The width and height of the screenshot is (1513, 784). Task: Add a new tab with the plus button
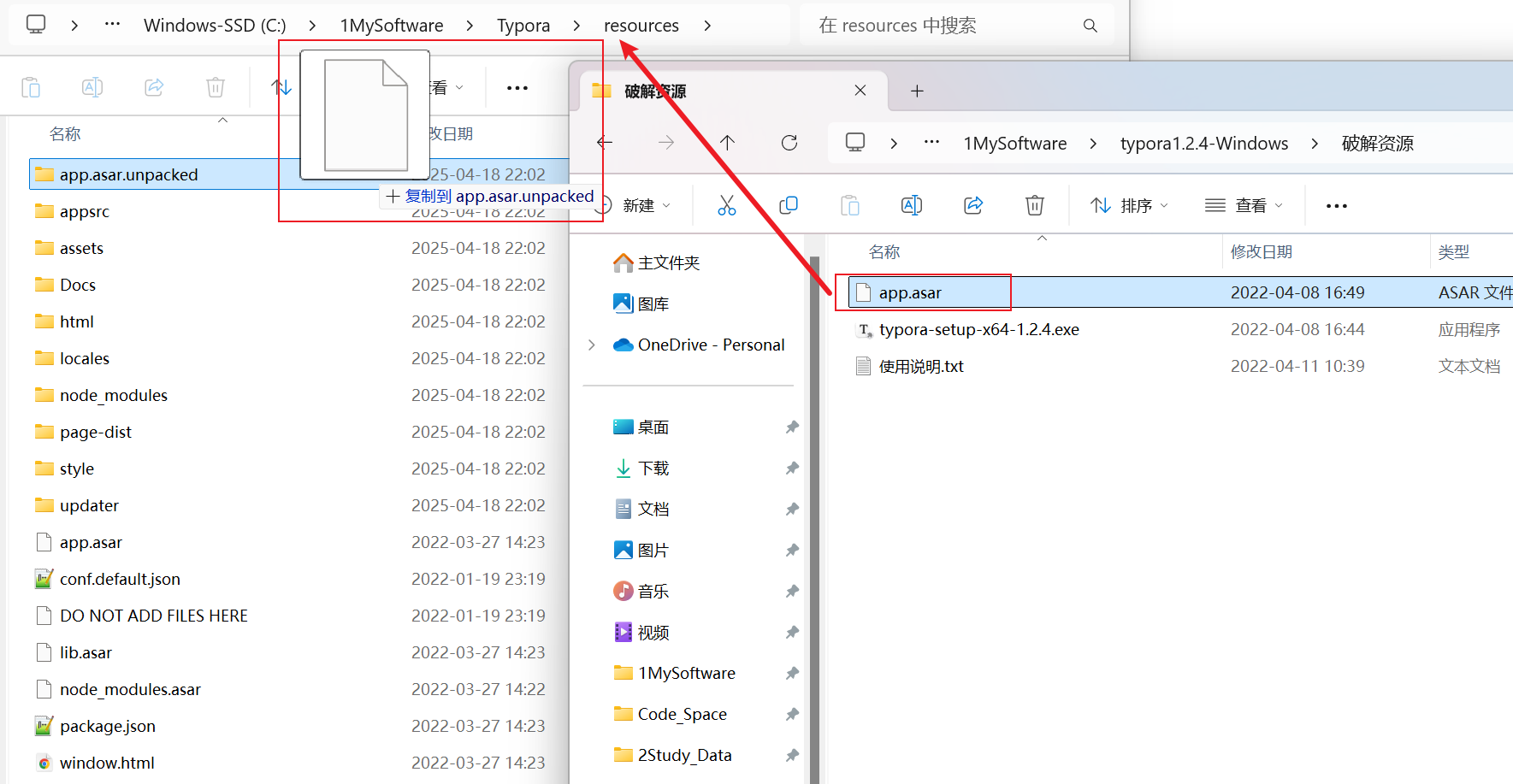[917, 91]
